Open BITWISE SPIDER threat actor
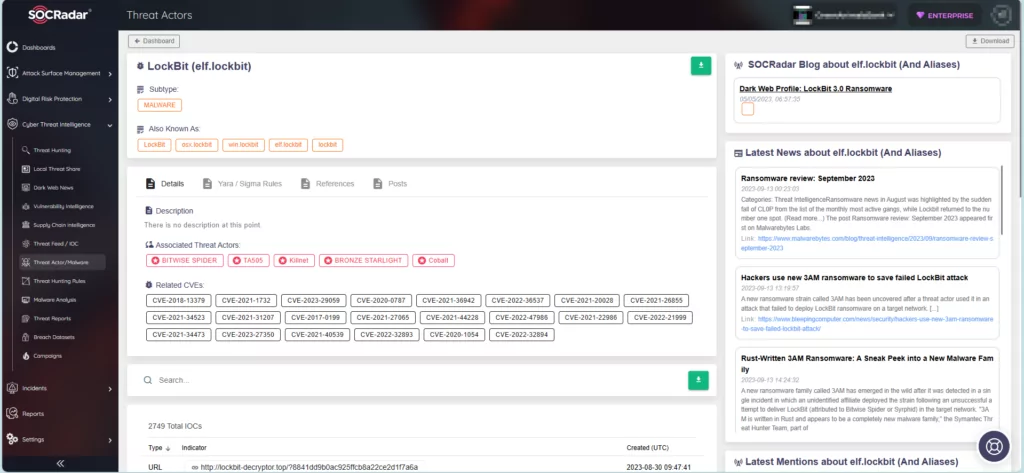The image size is (1024, 473). click(185, 261)
